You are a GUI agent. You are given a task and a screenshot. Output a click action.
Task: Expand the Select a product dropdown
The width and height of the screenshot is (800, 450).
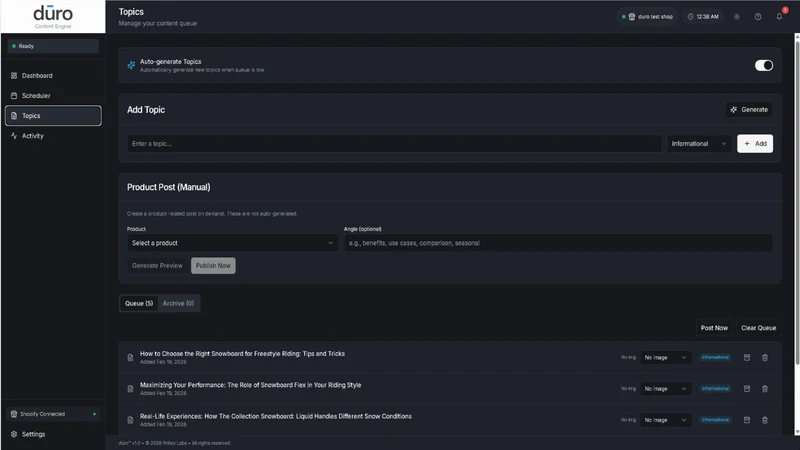pos(232,243)
